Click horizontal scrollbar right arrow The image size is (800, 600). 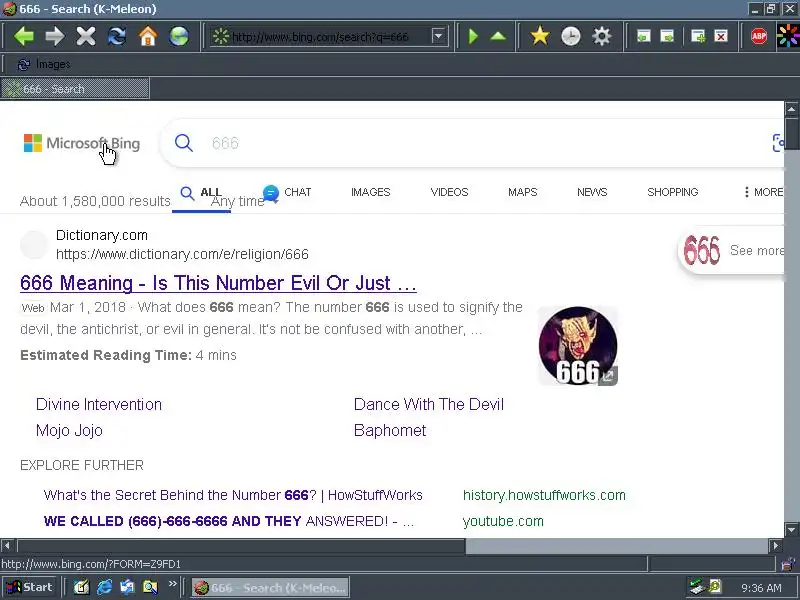pyautogui.click(x=776, y=545)
